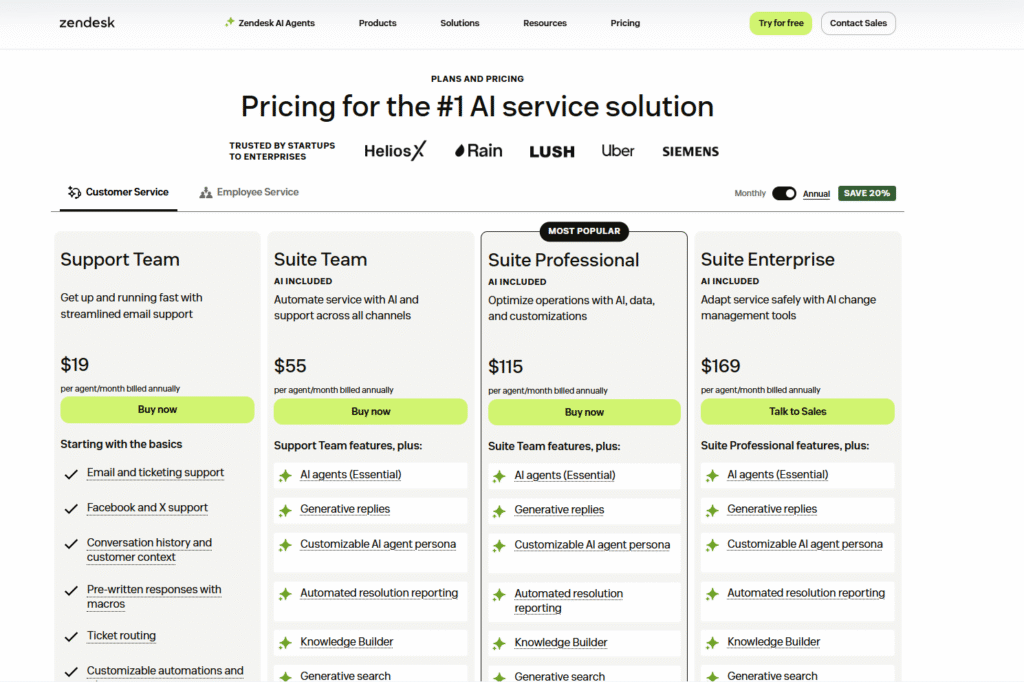This screenshot has height=682, width=1024.
Task: Select Pricing in the top navigation
Action: [625, 22]
